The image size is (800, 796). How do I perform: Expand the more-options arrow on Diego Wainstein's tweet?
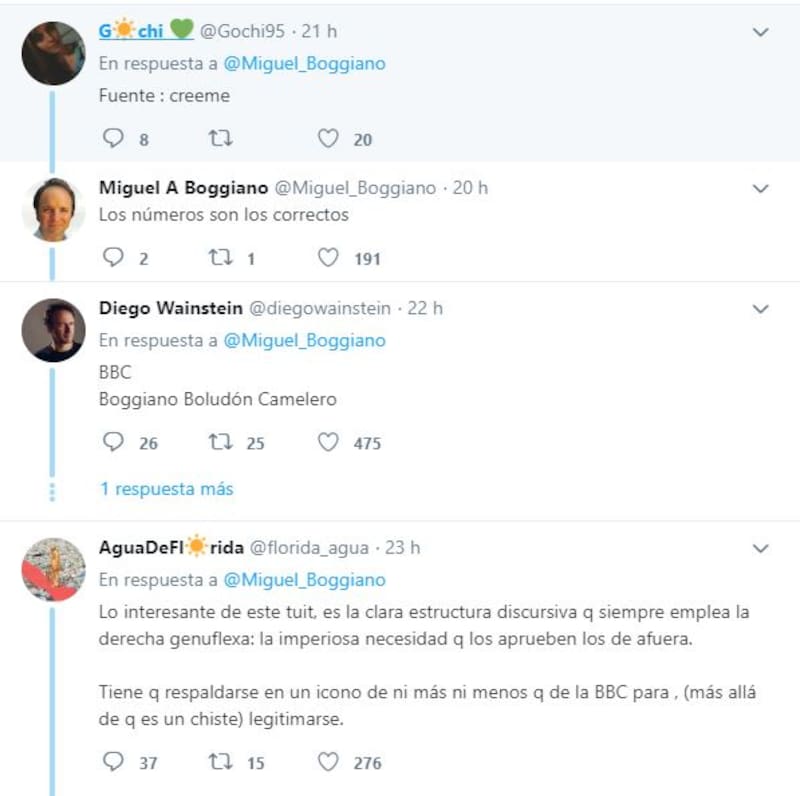click(760, 309)
